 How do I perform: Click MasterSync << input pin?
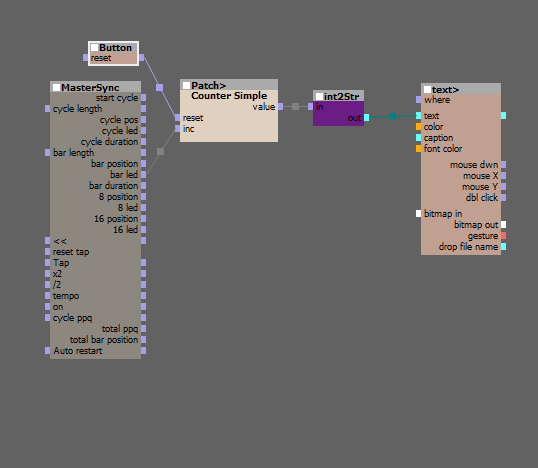pyautogui.click(x=47, y=241)
